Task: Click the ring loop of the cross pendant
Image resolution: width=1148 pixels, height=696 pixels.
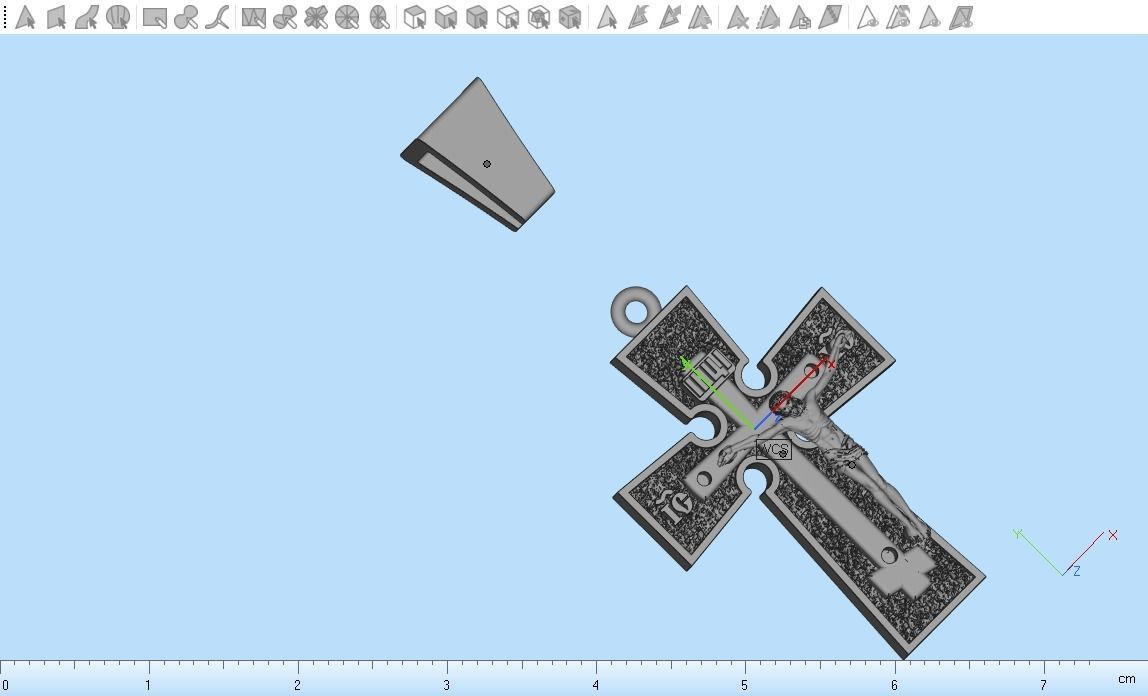Action: point(635,310)
